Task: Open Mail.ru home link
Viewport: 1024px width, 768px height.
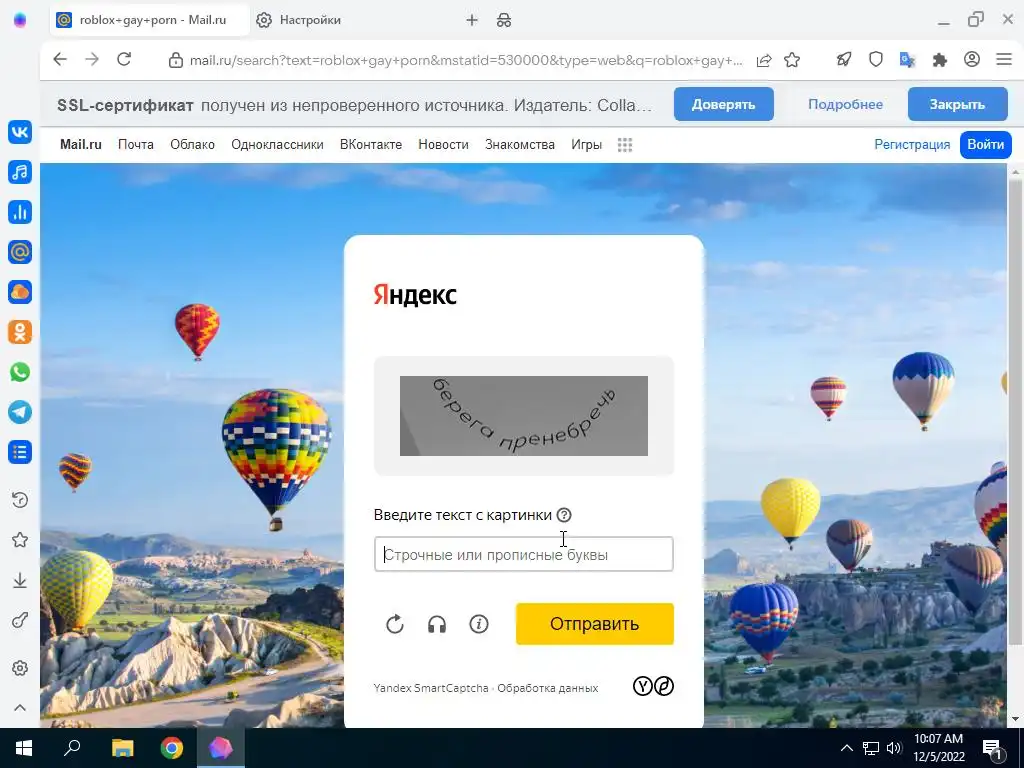Action: pyautogui.click(x=81, y=144)
